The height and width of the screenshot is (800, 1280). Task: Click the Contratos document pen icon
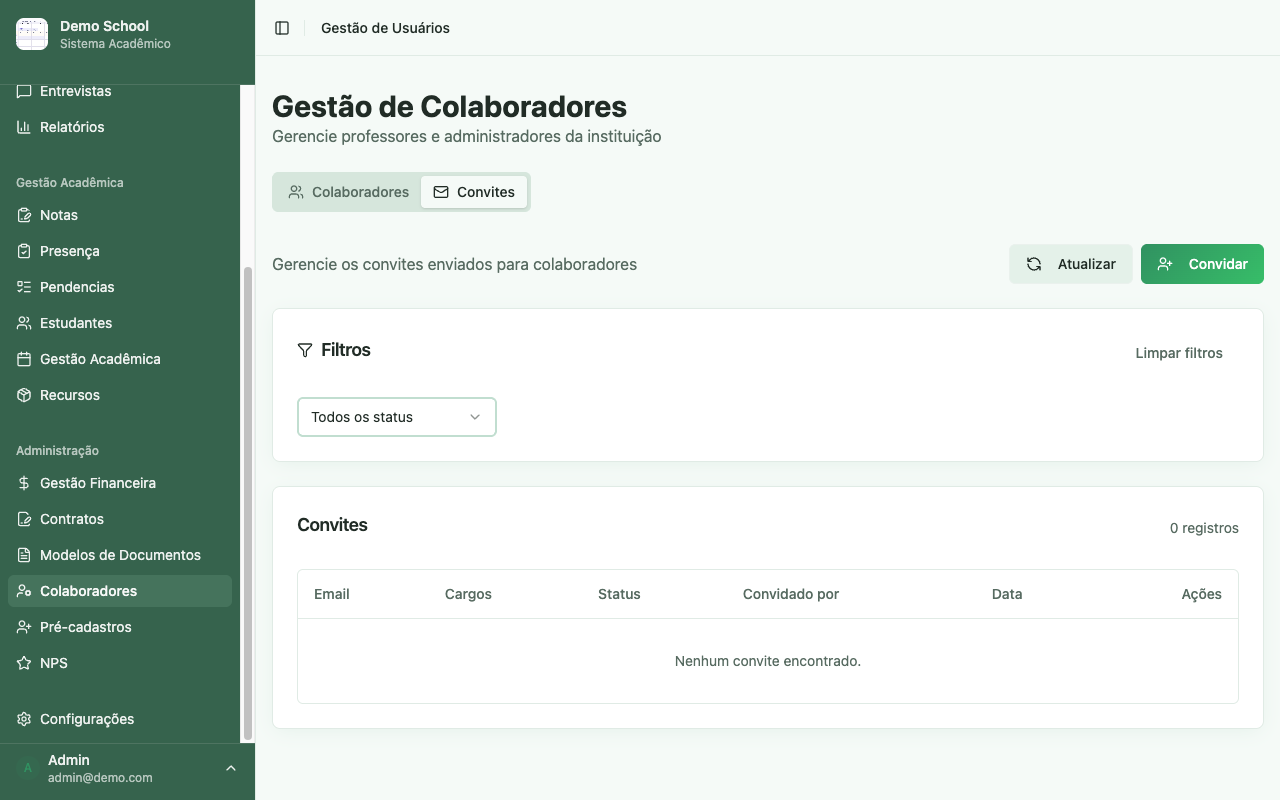pos(24,519)
